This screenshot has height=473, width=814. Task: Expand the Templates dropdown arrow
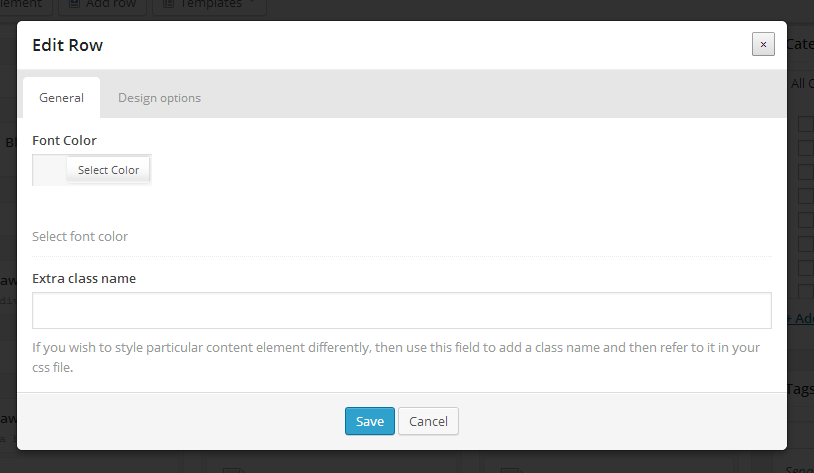tap(253, 3)
